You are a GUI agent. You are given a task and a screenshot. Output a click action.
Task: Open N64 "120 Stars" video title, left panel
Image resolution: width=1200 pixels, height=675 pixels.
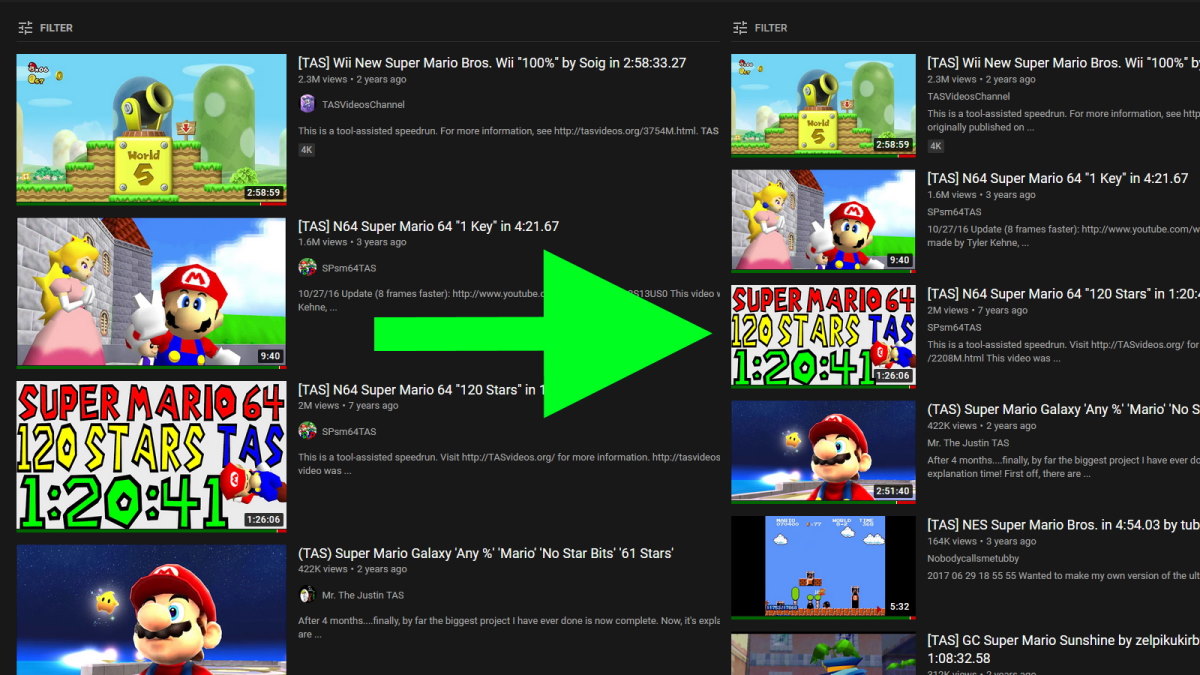420,389
